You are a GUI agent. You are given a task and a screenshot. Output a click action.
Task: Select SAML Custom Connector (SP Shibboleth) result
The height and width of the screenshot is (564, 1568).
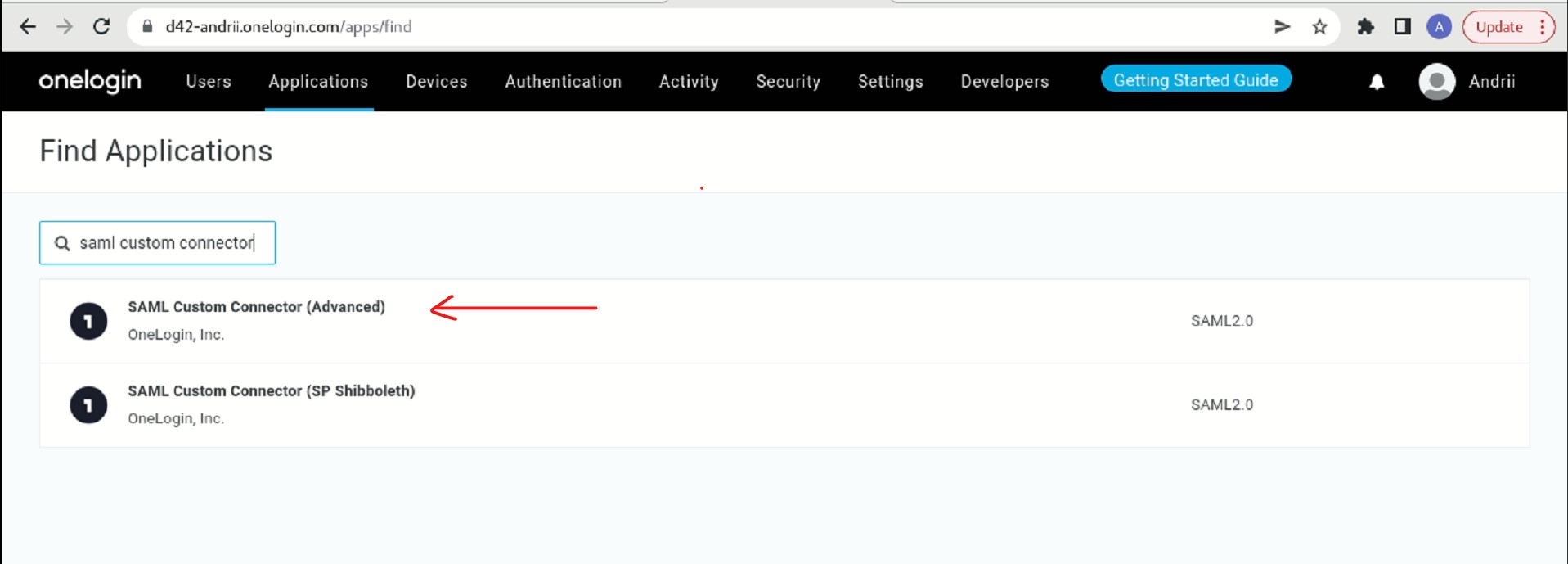pos(271,391)
